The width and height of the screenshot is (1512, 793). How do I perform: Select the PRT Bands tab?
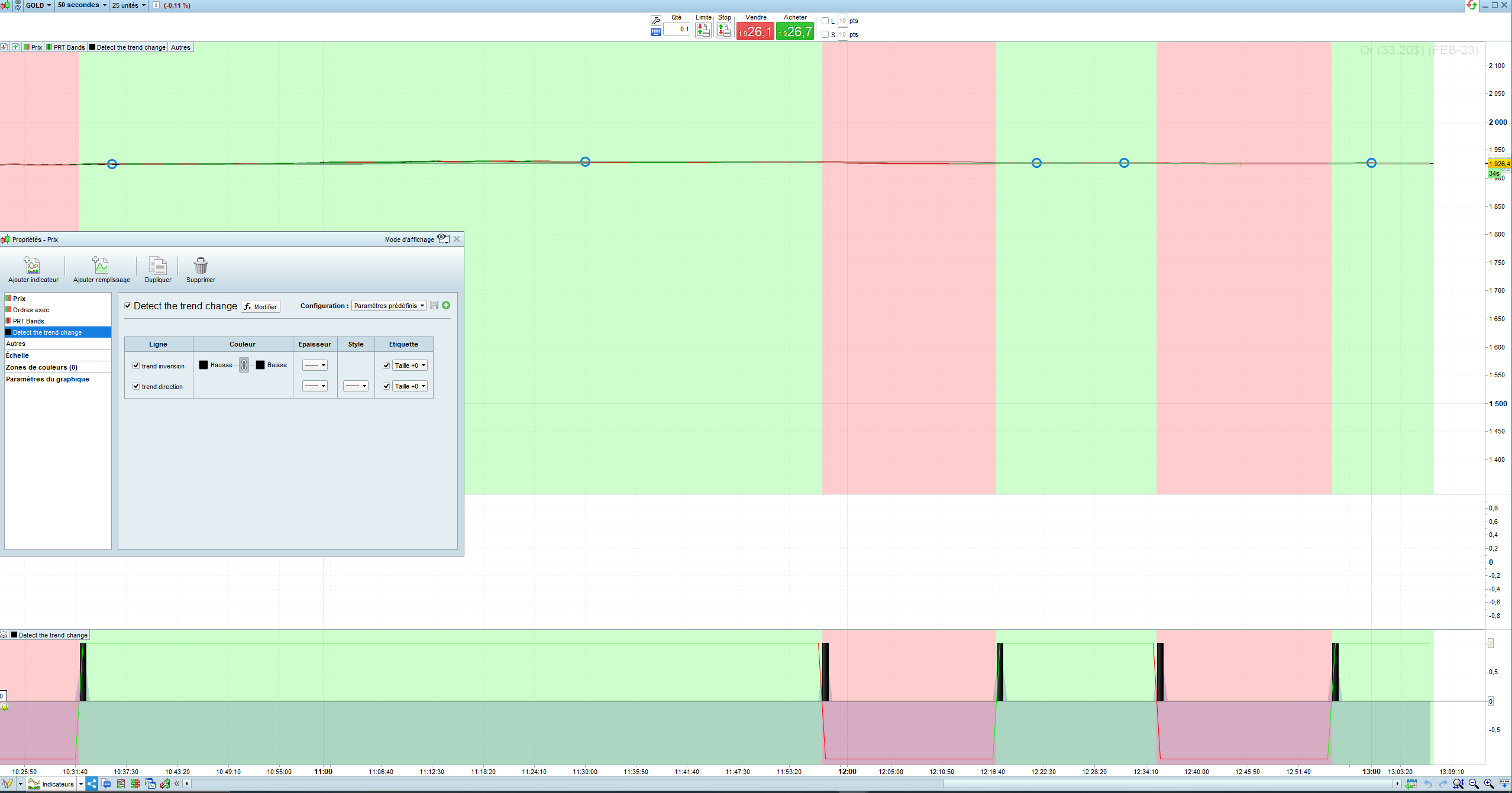tap(66, 47)
